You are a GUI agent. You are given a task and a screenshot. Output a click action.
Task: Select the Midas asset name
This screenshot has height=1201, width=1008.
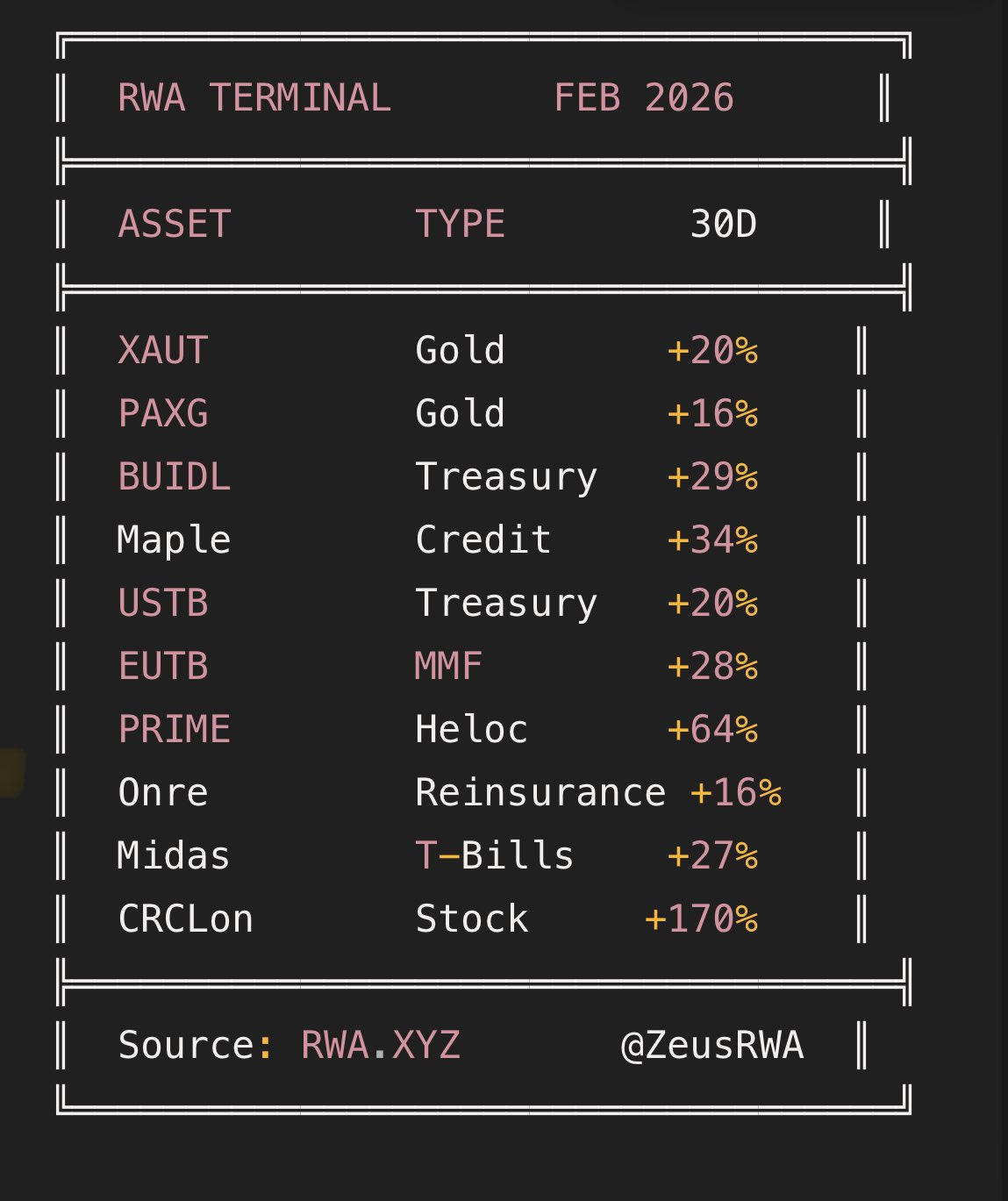(x=174, y=855)
